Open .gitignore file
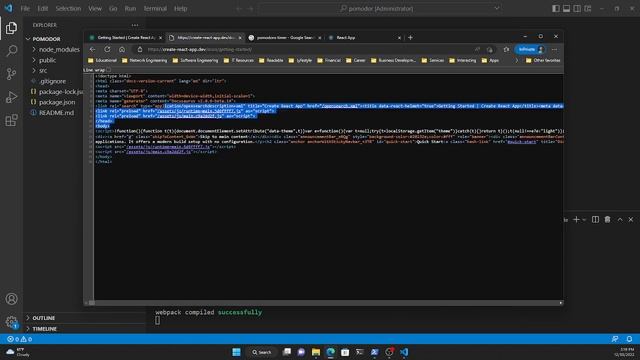640x360 pixels. [x=53, y=81]
